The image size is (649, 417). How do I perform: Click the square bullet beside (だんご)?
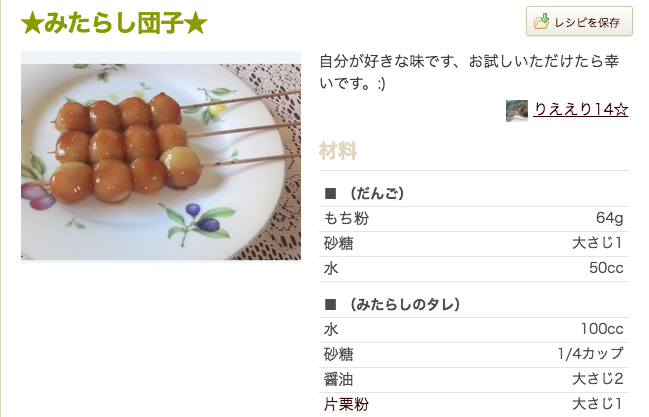pos(330,193)
